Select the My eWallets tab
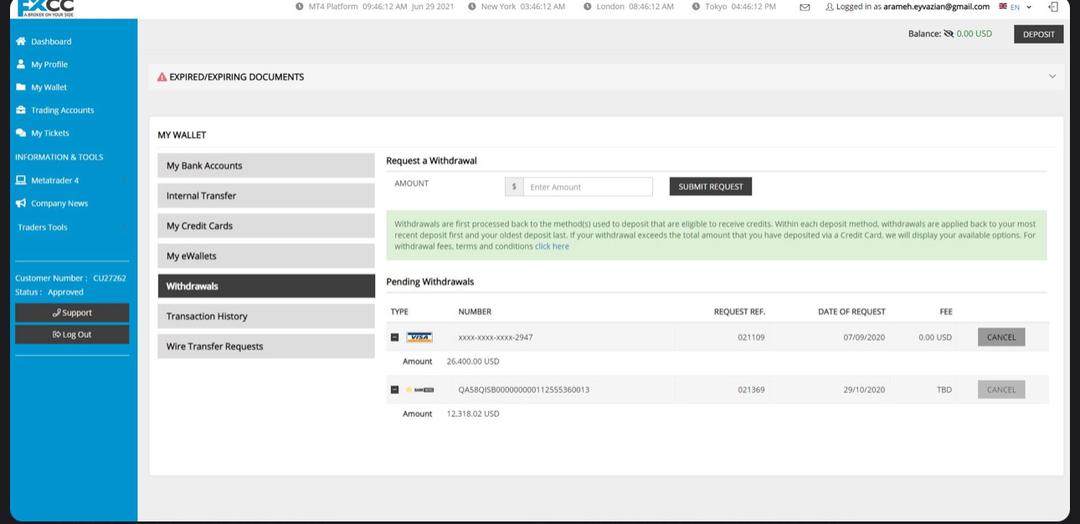Screen dimensions: 1080x524 pyautogui.click(x=266, y=255)
